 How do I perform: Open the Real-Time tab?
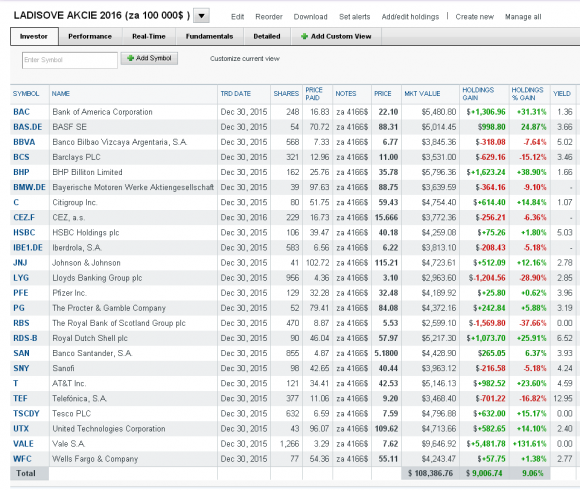(149, 36)
